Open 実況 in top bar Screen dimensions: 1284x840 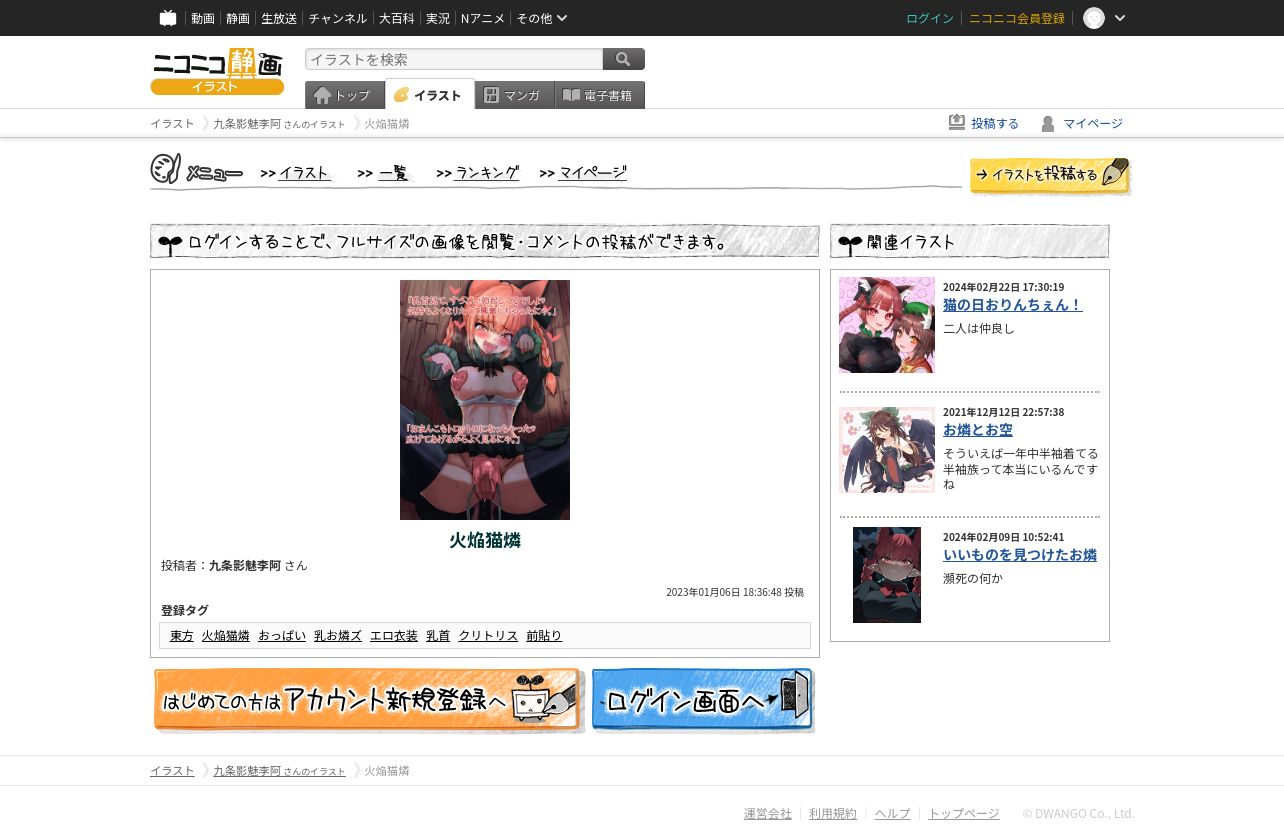pos(438,18)
